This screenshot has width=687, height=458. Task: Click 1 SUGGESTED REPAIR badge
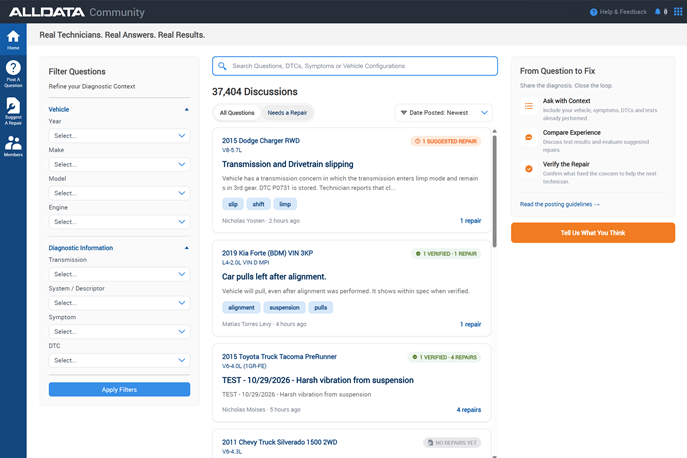pos(446,141)
